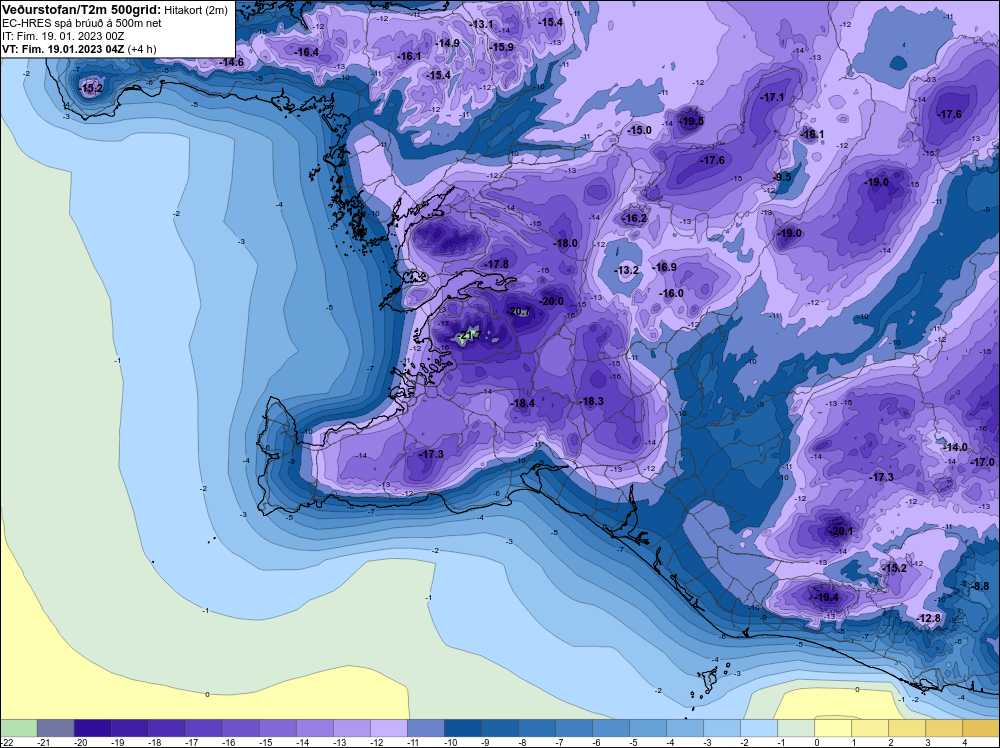Click the VT: Fim. 19.01.2023 04Z (+4 h) line
This screenshot has height=748, width=1000.
coord(79,49)
